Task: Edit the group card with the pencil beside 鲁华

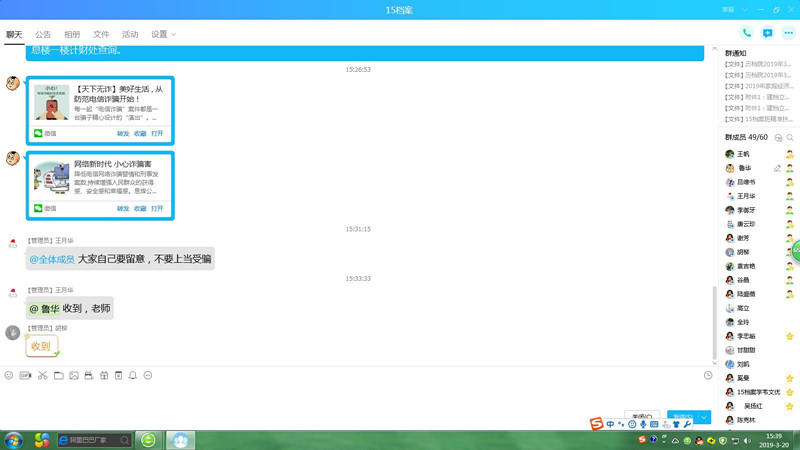Action: coord(777,168)
